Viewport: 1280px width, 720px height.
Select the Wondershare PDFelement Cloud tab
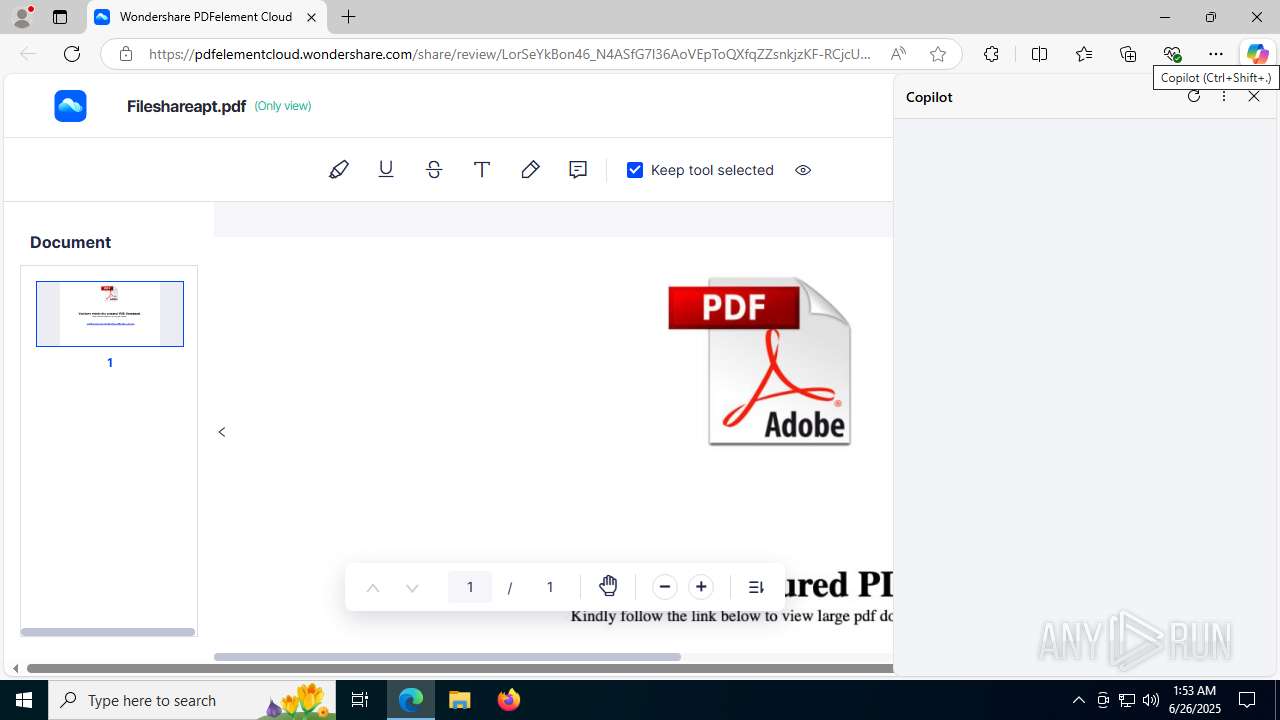[207, 17]
